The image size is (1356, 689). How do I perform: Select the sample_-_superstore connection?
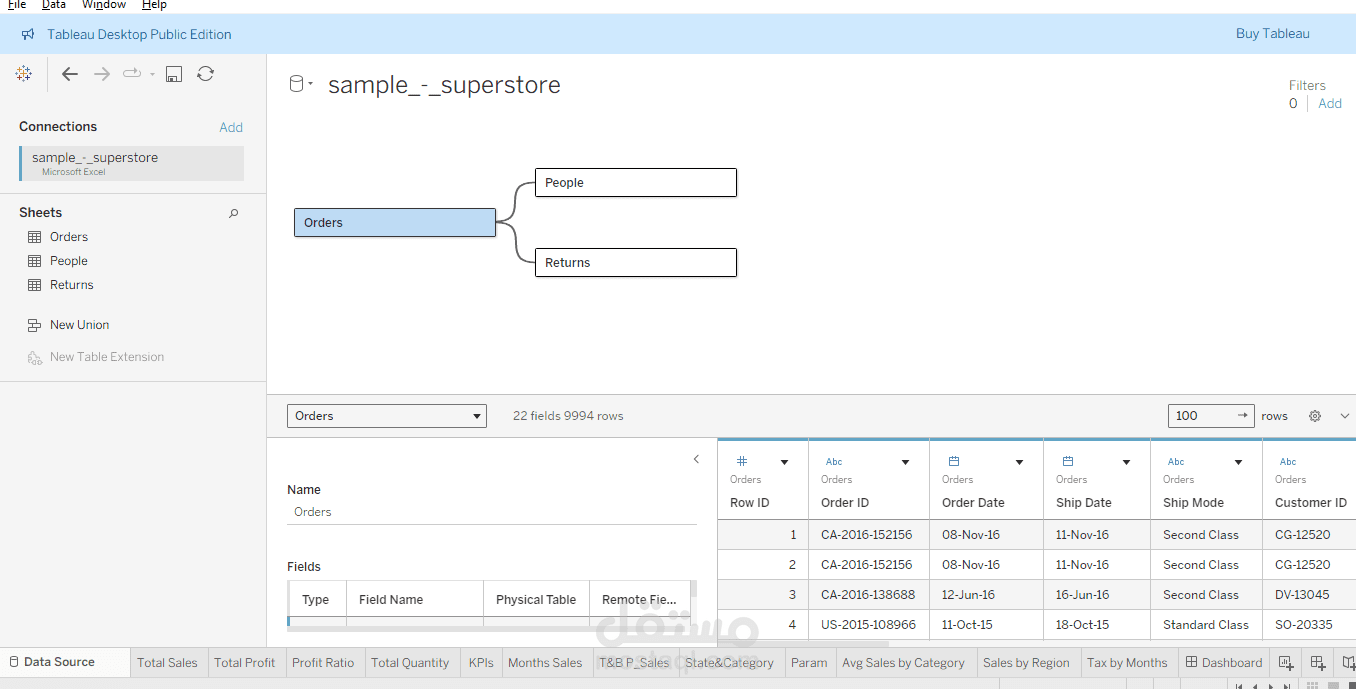[131, 164]
